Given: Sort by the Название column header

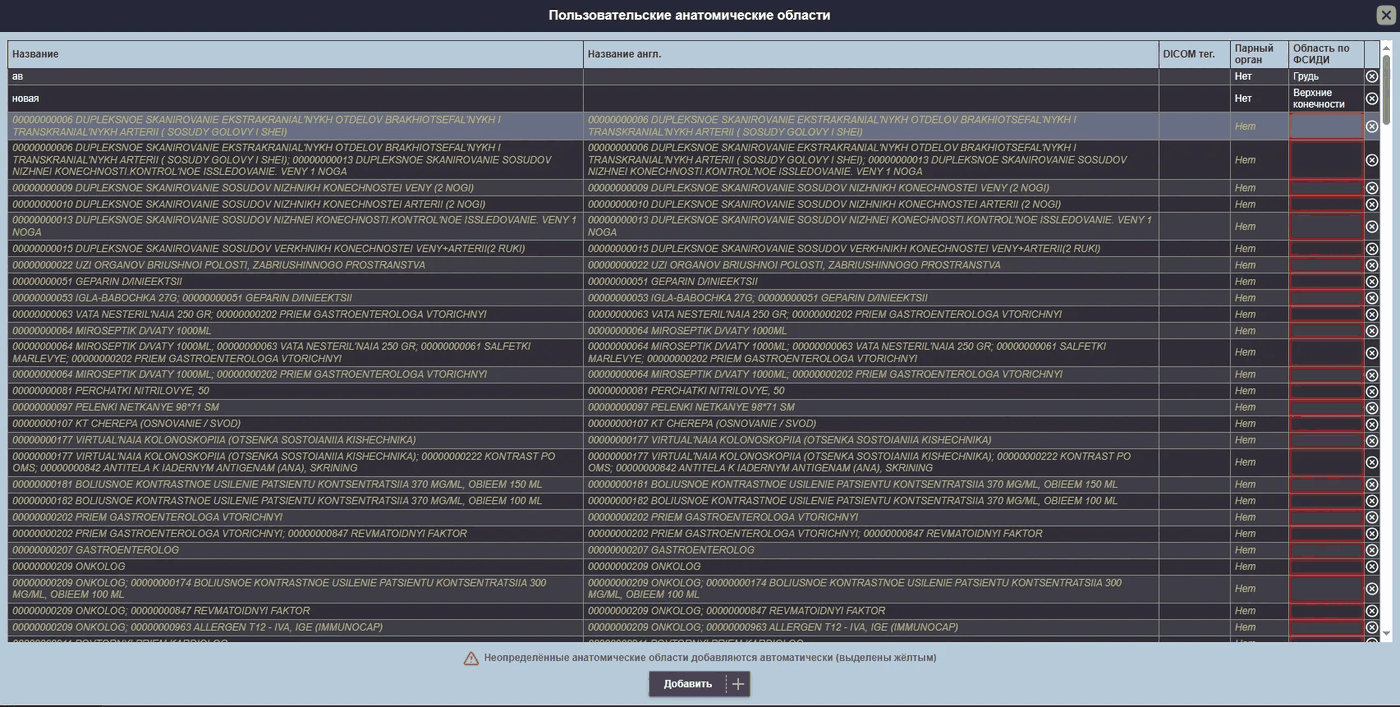Looking at the screenshot, I should click(x=295, y=54).
